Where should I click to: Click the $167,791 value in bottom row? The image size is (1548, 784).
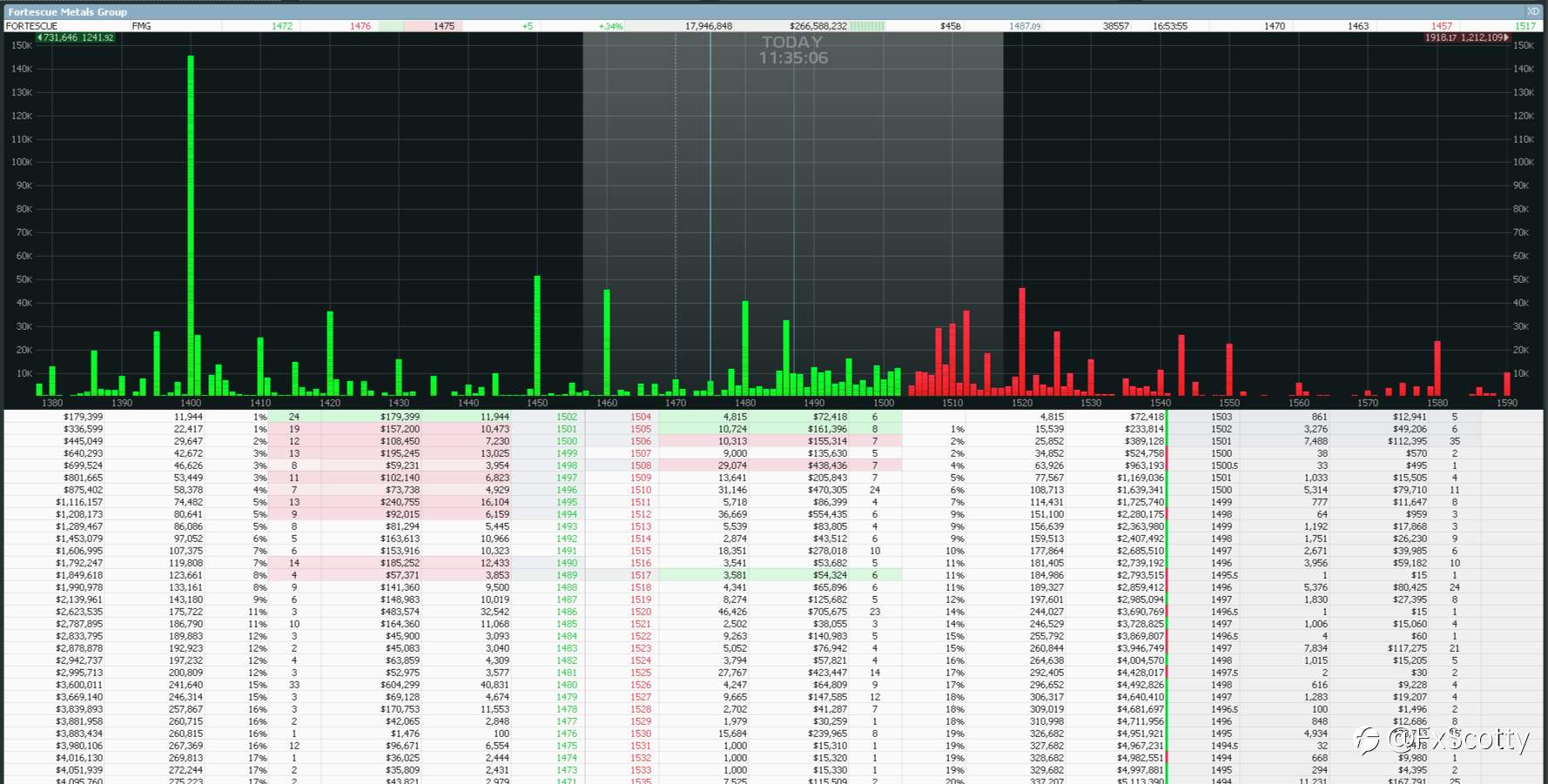point(1407,781)
